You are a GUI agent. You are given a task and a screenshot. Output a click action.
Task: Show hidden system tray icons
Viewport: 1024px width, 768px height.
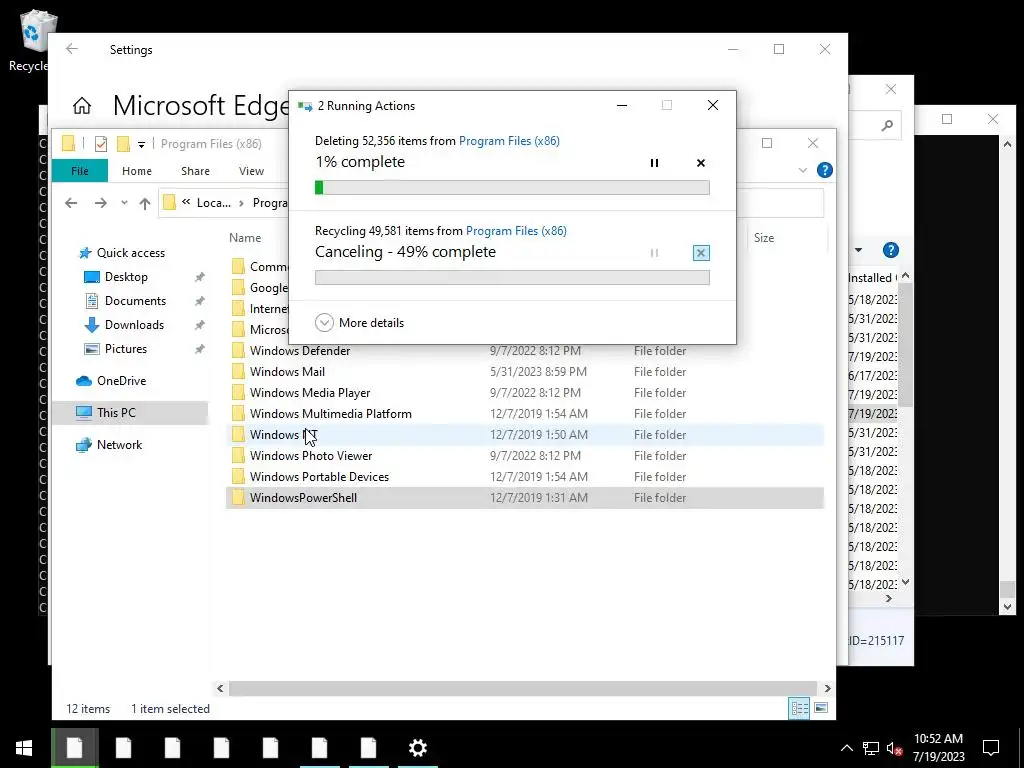(846, 748)
